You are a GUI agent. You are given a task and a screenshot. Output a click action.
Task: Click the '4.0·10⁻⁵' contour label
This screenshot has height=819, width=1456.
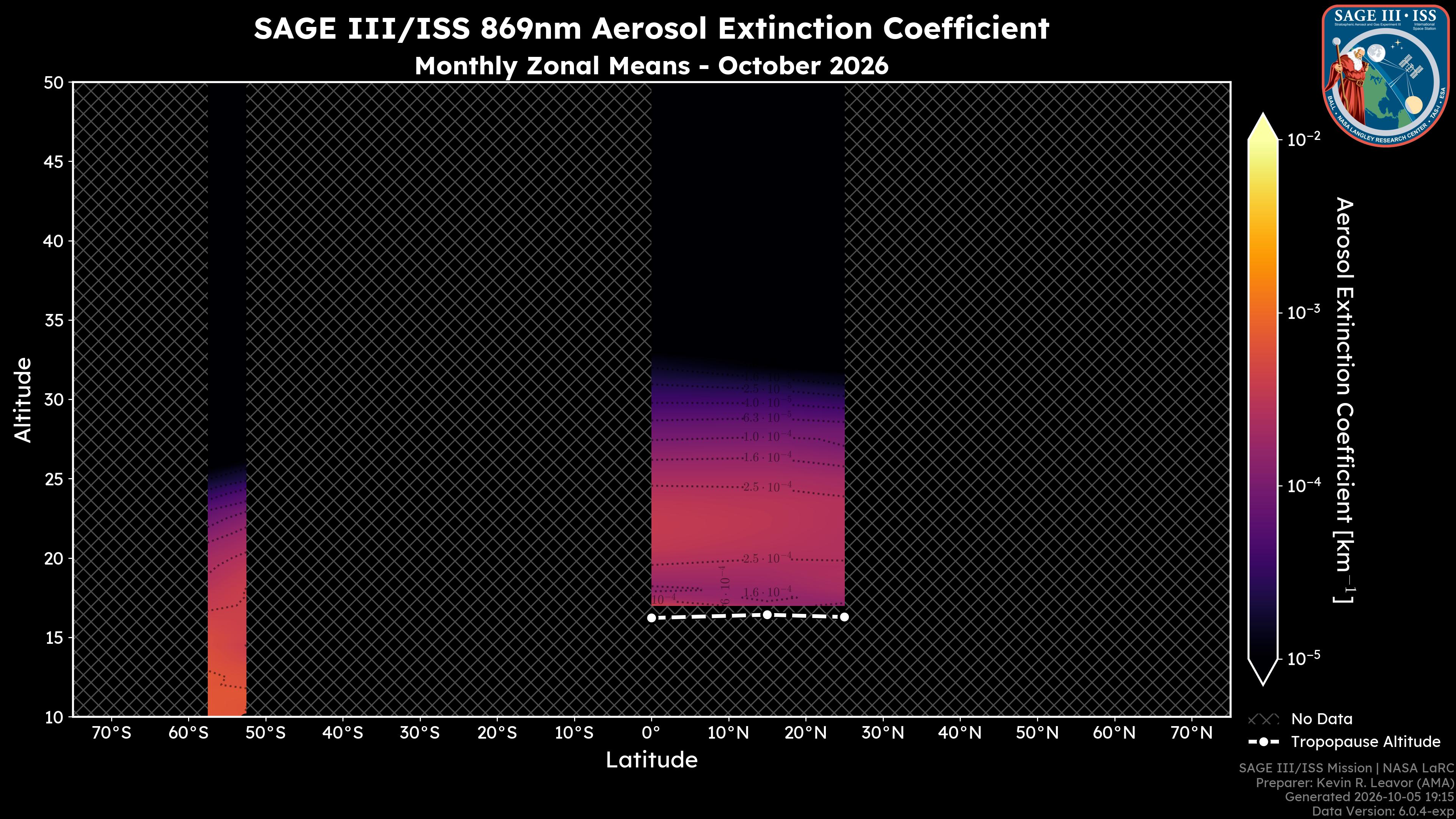point(767,403)
